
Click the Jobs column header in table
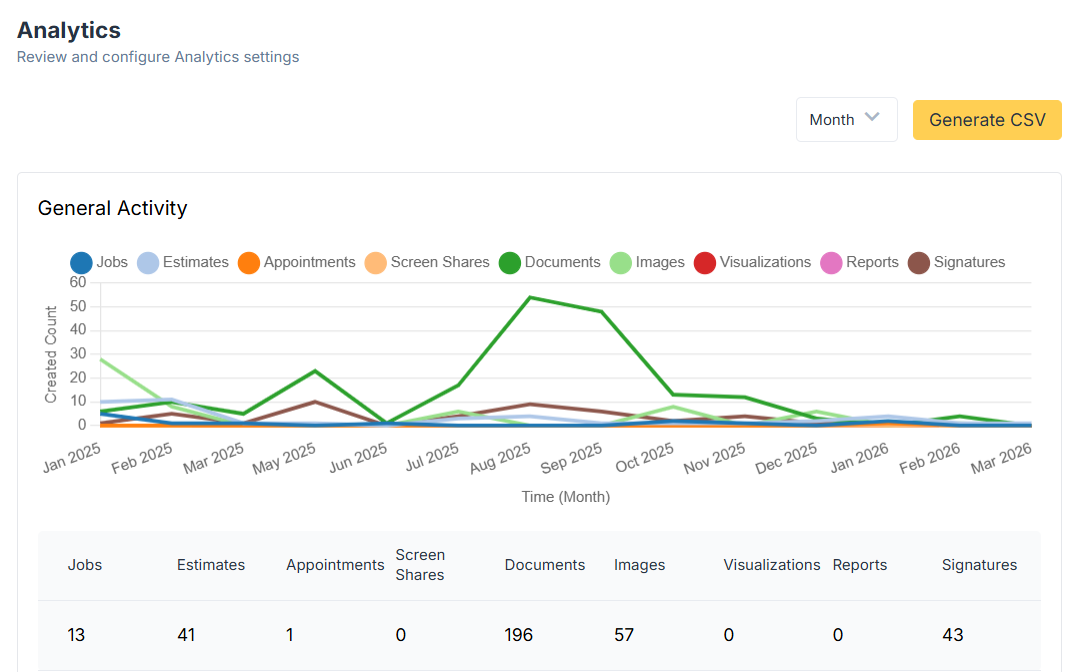(x=84, y=565)
